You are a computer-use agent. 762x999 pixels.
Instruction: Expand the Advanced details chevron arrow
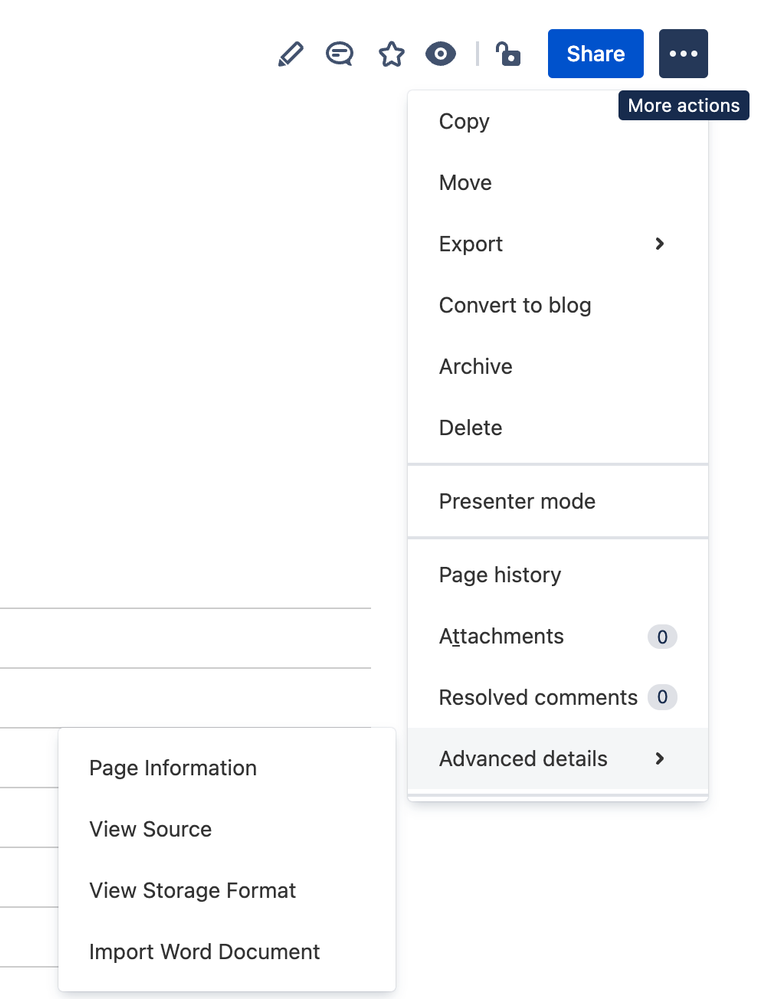[659, 759]
